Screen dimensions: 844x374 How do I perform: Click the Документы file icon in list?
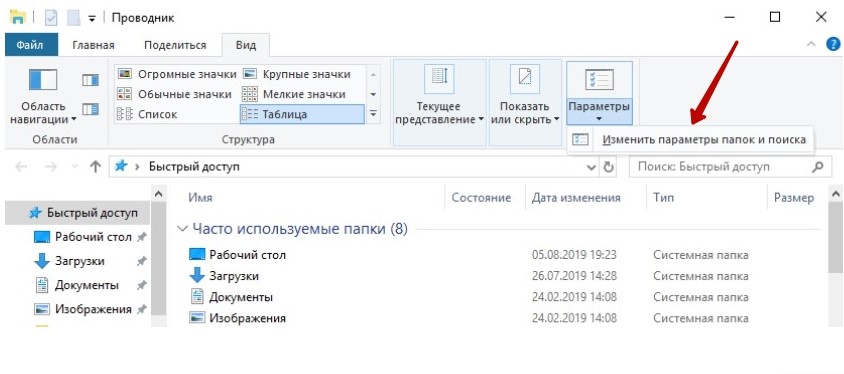coord(198,297)
